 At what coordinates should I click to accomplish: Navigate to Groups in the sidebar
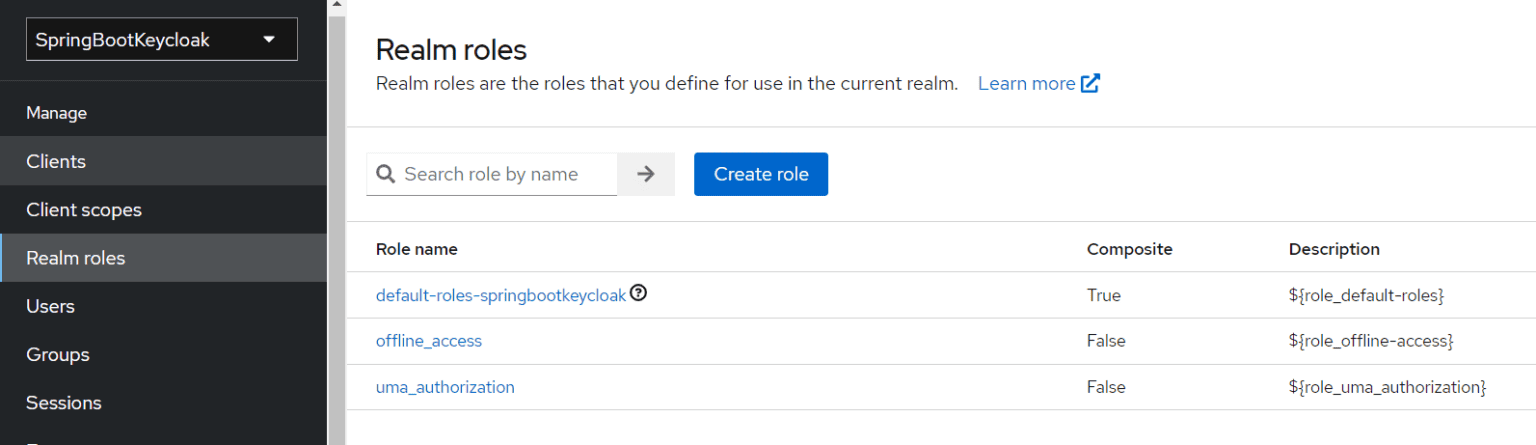click(58, 355)
